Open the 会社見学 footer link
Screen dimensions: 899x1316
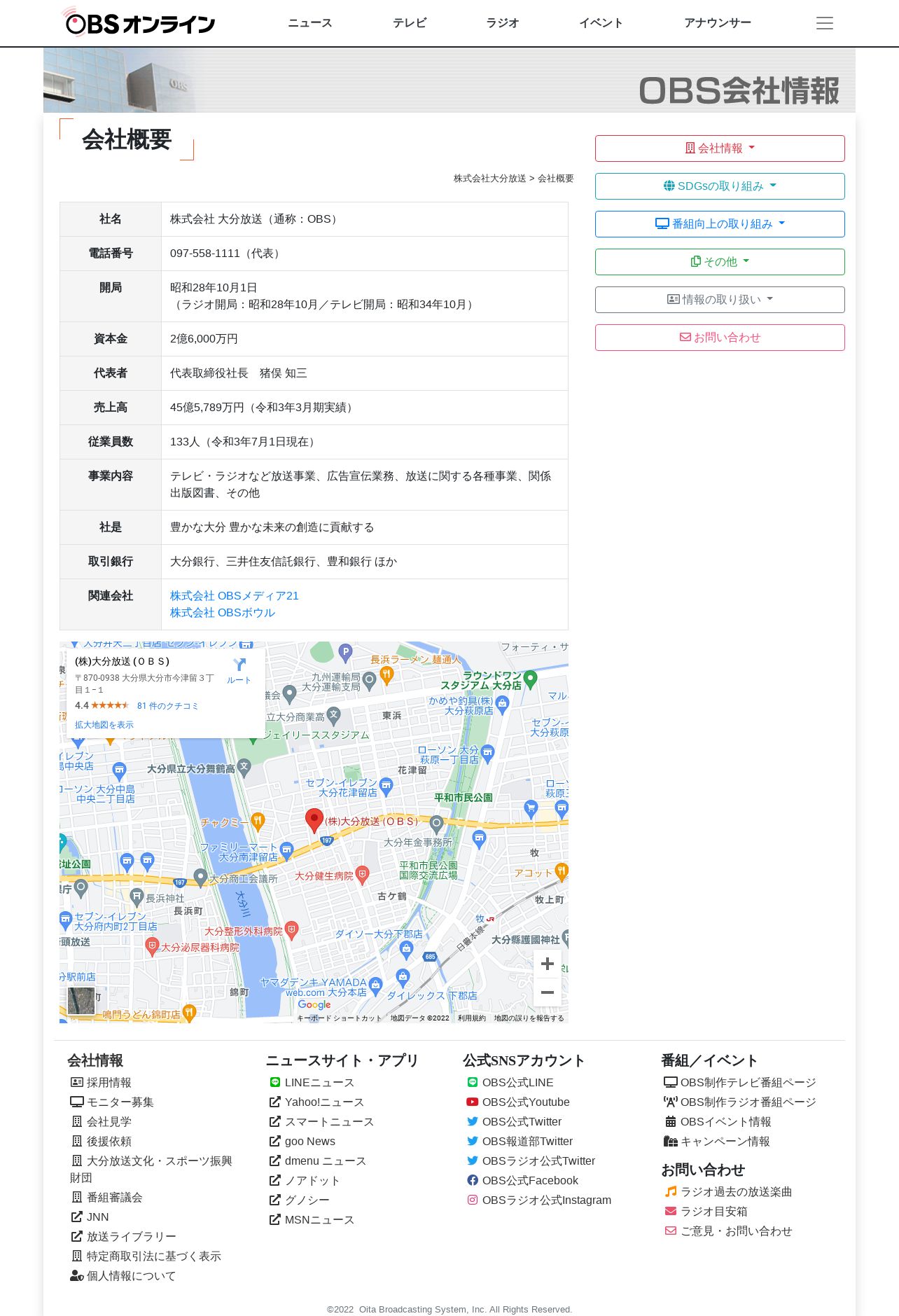[109, 1121]
